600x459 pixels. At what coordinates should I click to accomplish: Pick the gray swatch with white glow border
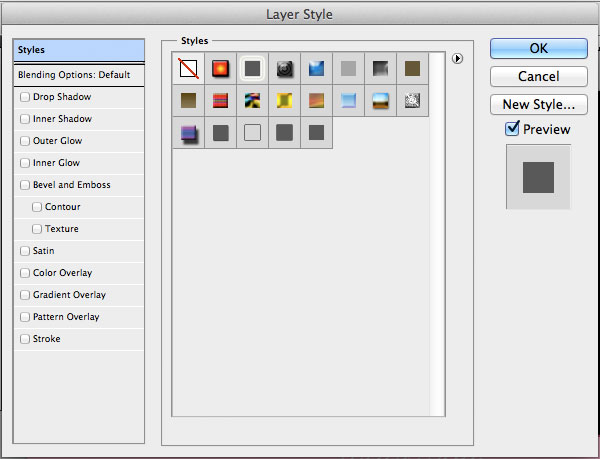point(253,68)
